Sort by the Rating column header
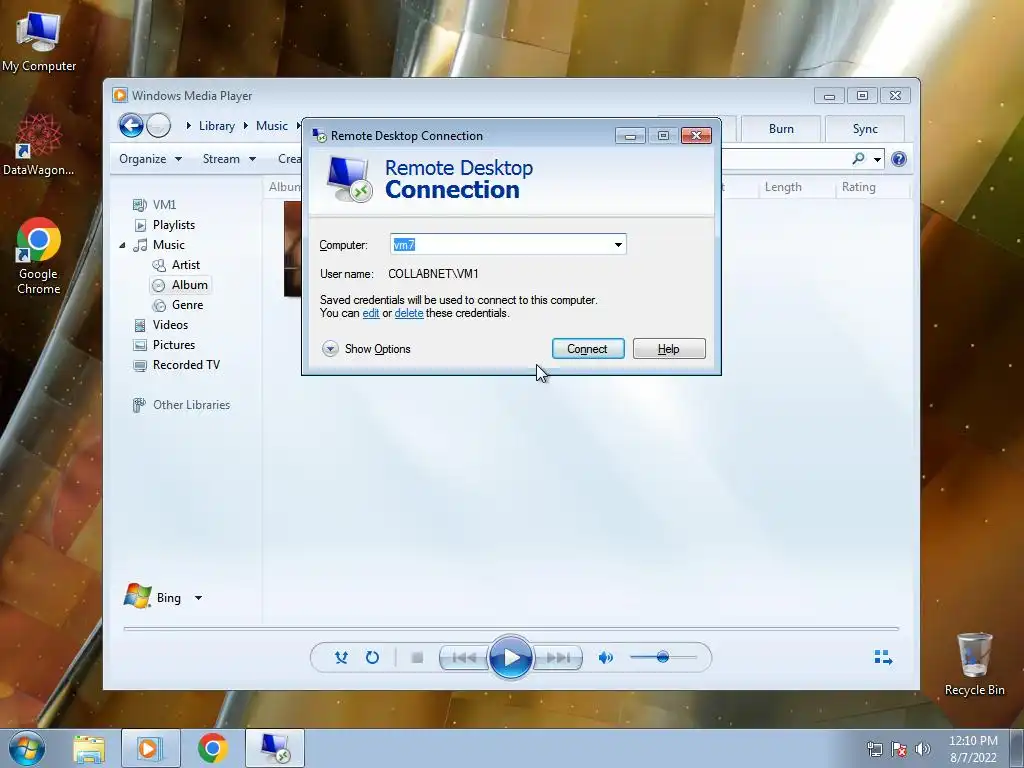The width and height of the screenshot is (1024, 768). 858,187
